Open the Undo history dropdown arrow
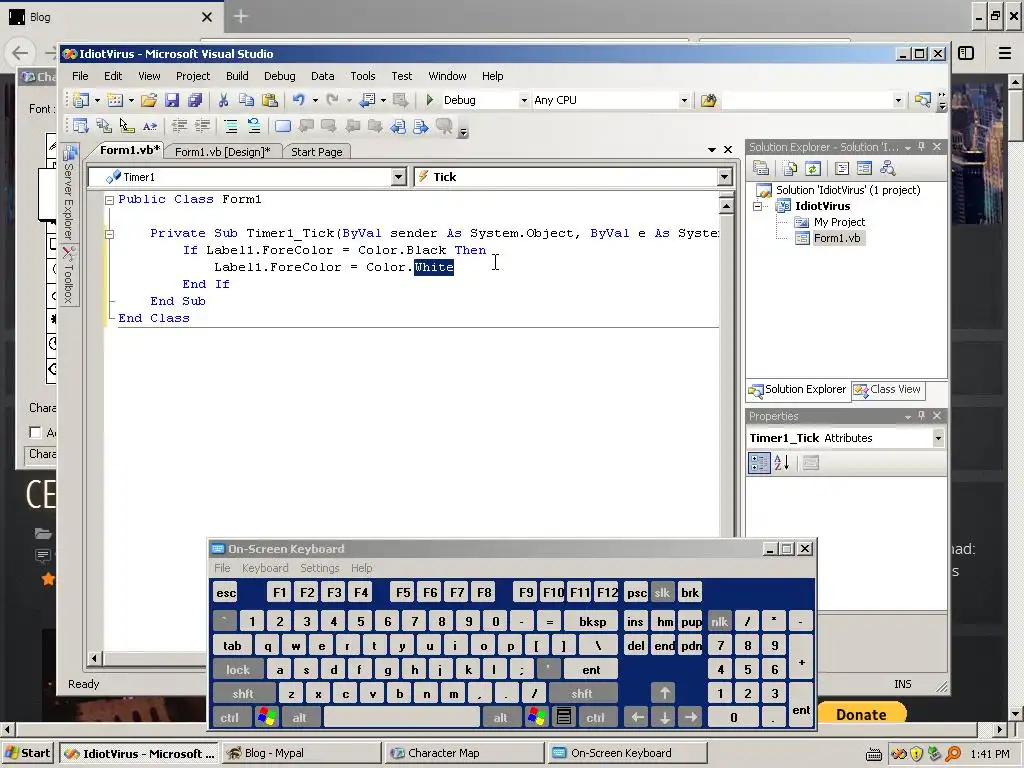 (x=315, y=100)
